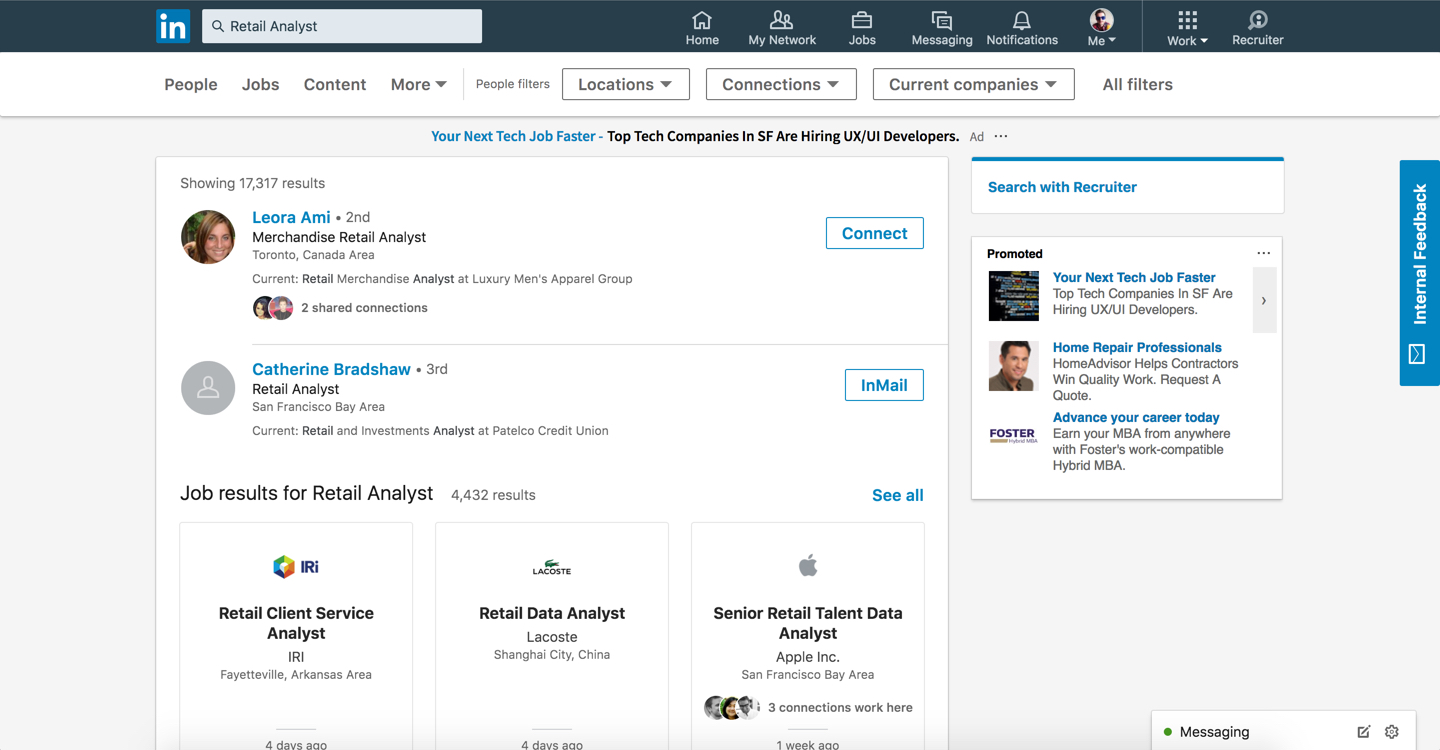Expand Current companies filter dropdown

[973, 85]
